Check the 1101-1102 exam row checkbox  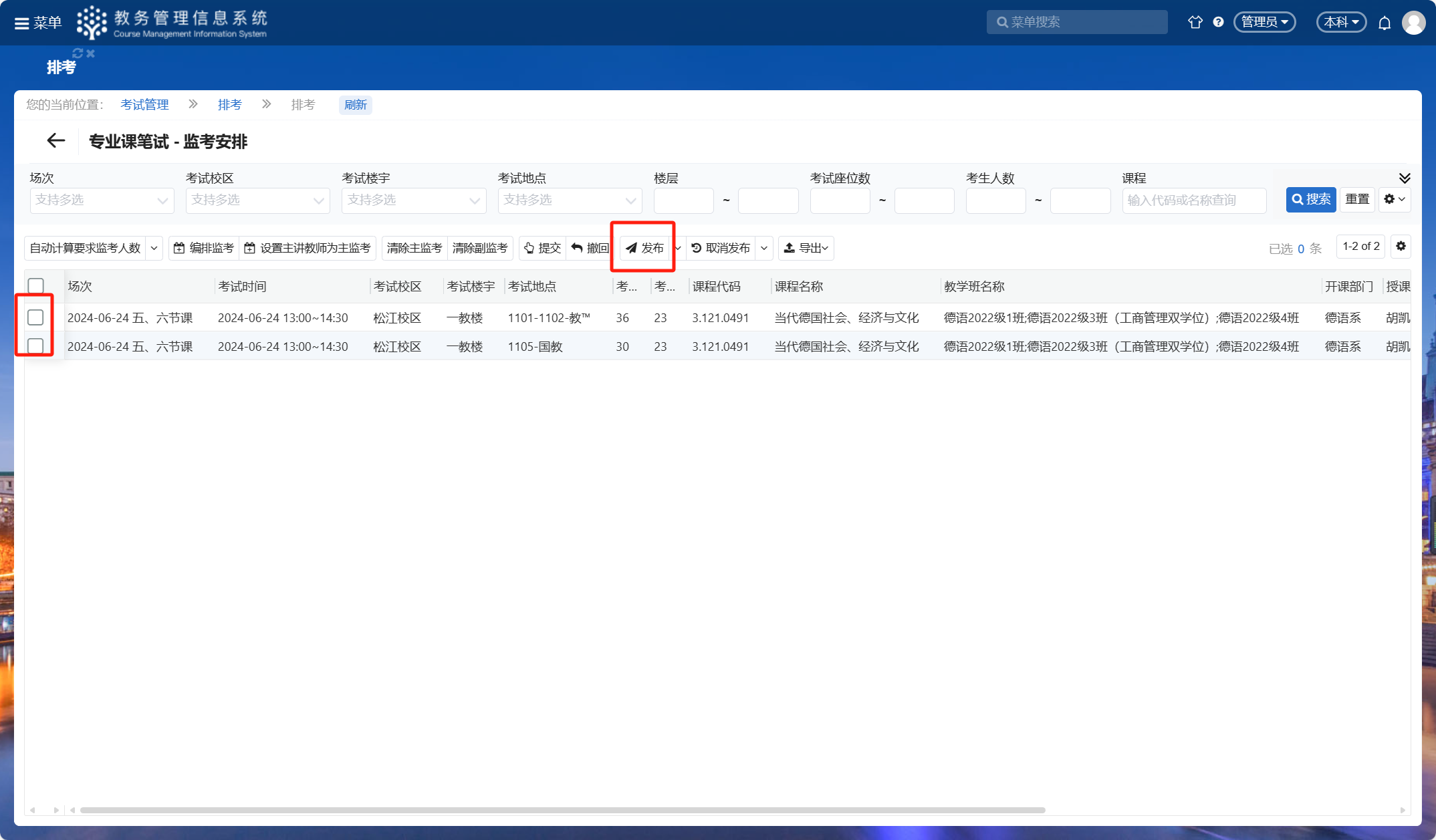36,317
